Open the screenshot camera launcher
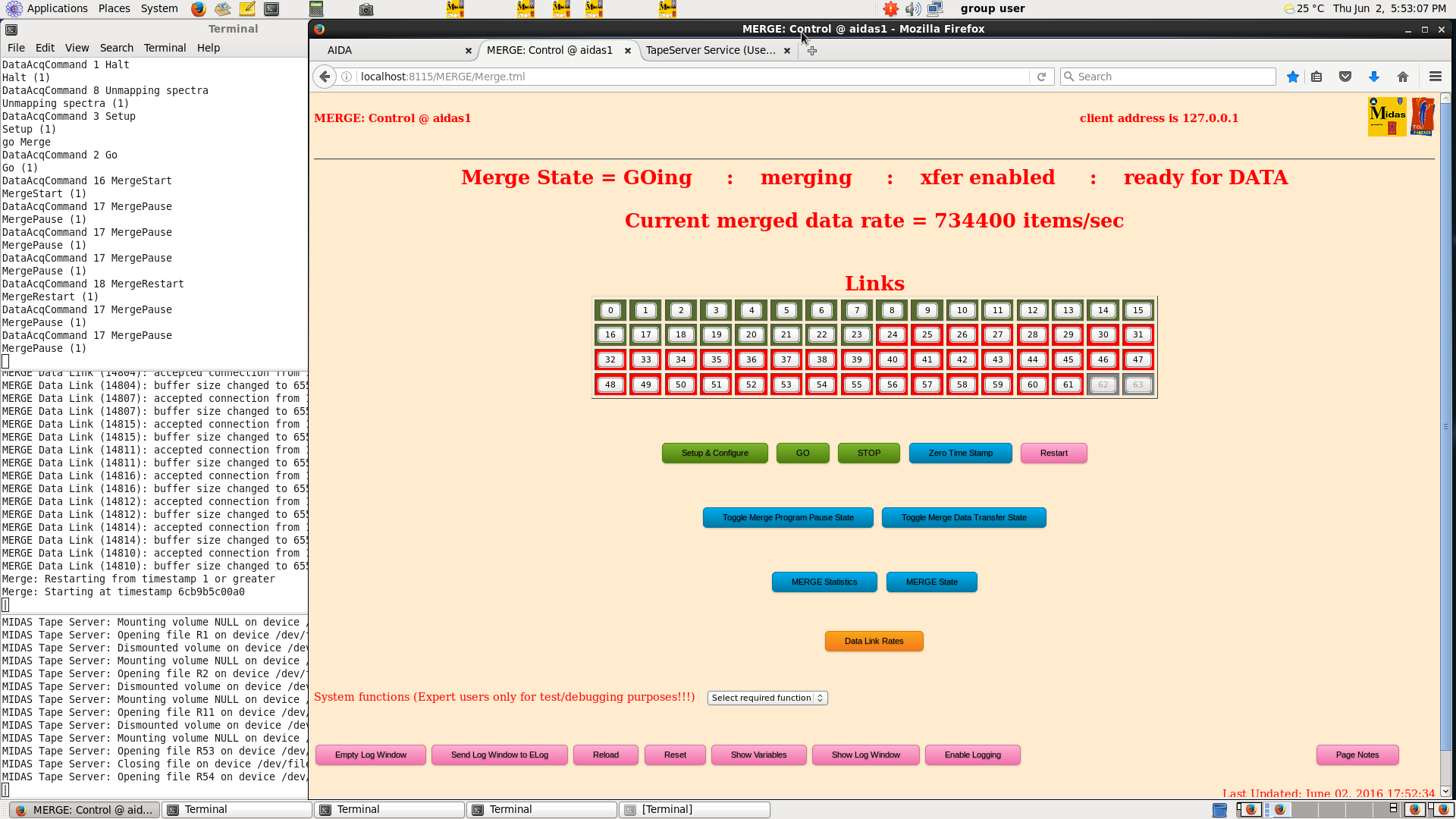Screen dimensions: 1456x819 (x=366, y=9)
